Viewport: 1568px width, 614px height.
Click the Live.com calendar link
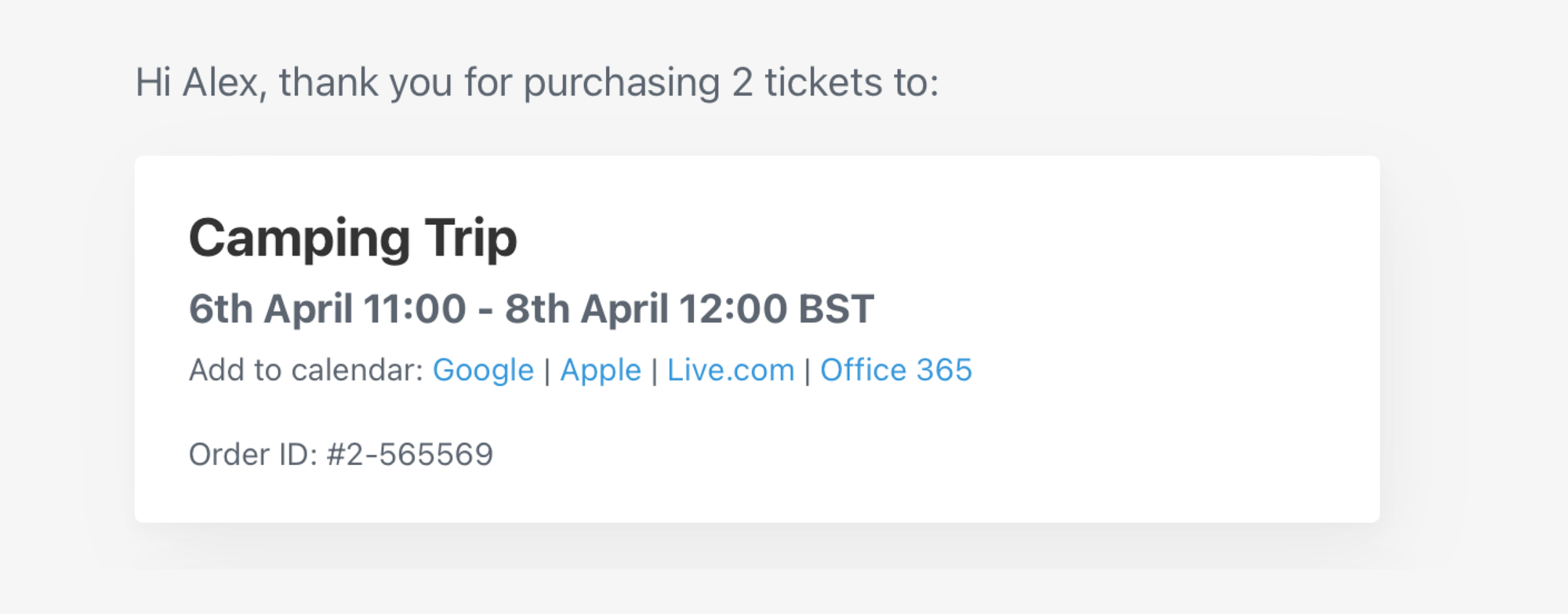731,370
